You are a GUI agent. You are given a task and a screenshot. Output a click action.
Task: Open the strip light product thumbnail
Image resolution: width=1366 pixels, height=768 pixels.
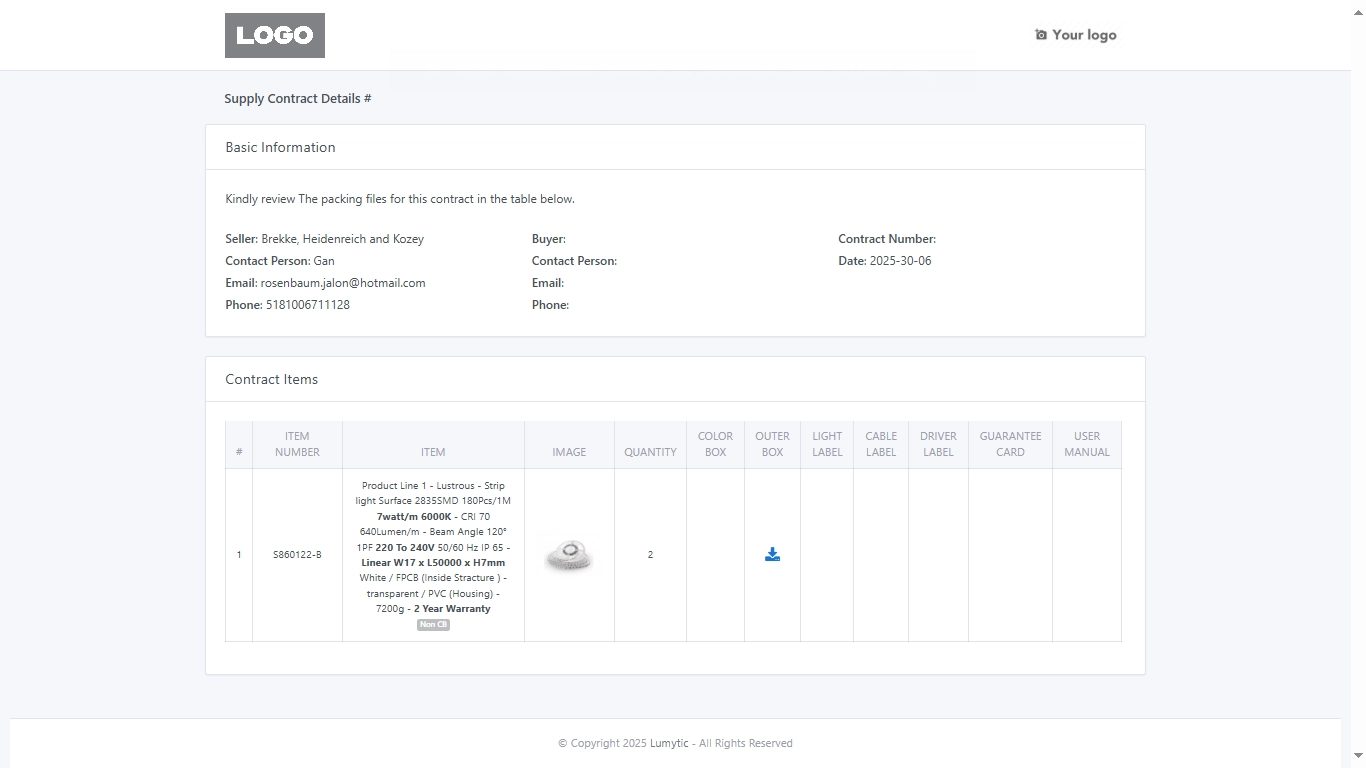(x=569, y=555)
